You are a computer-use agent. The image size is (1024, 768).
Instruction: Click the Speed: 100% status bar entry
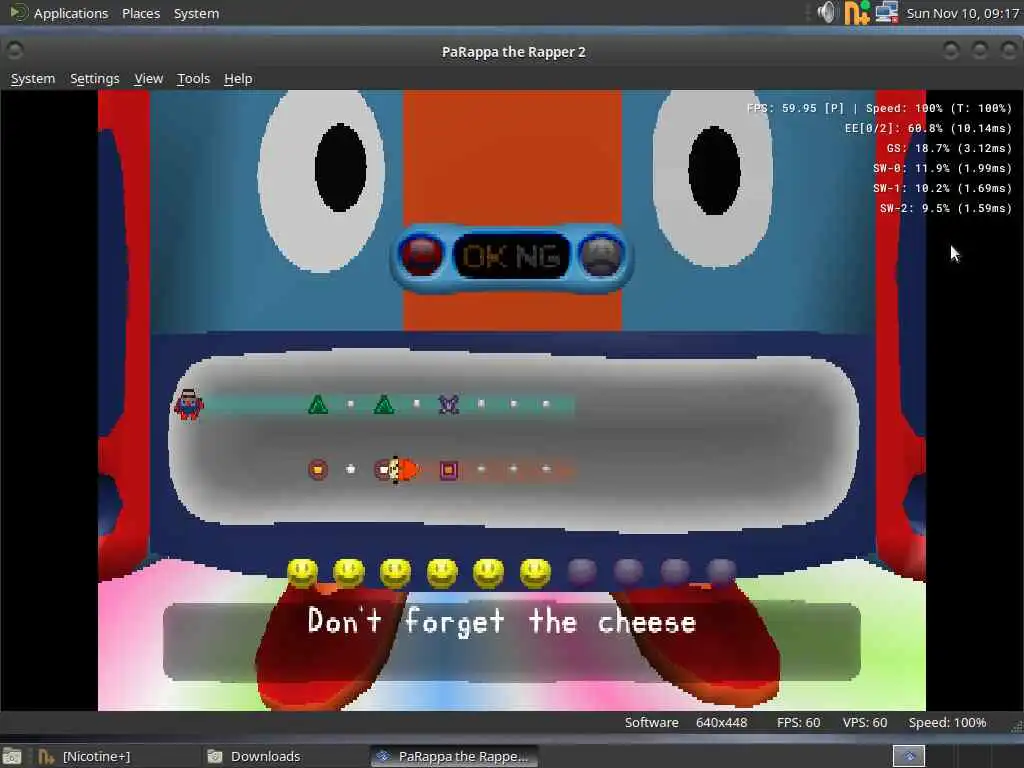pyautogui.click(x=947, y=722)
